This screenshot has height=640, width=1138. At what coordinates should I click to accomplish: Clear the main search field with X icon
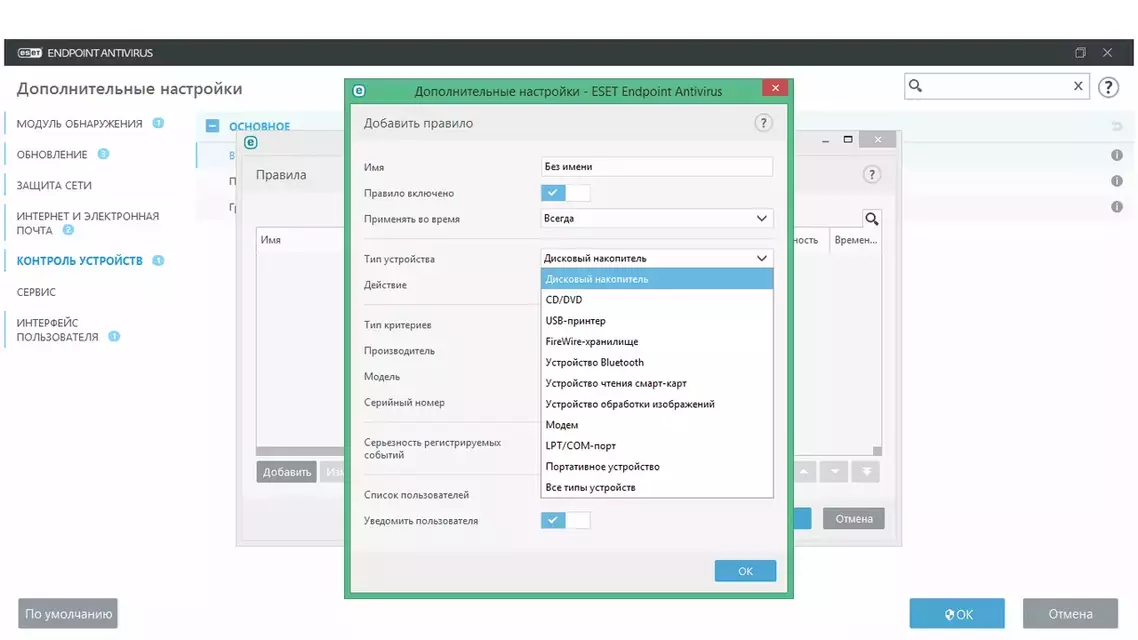(x=1078, y=86)
